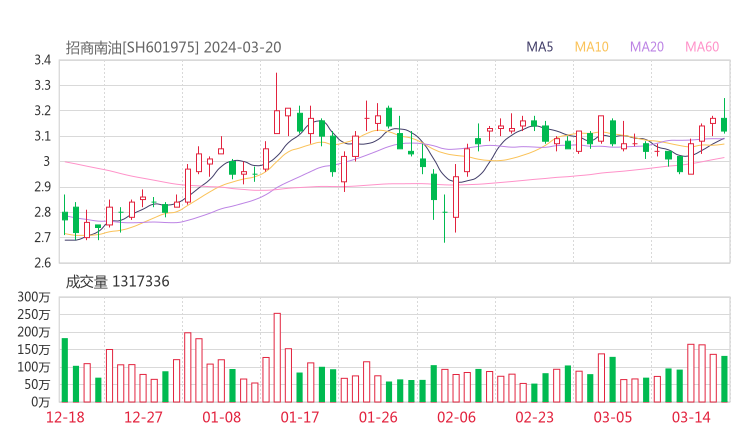This screenshot has height=440, width=740.
Task: Click the 3.1 price axis label
Action: pyautogui.click(x=42, y=136)
